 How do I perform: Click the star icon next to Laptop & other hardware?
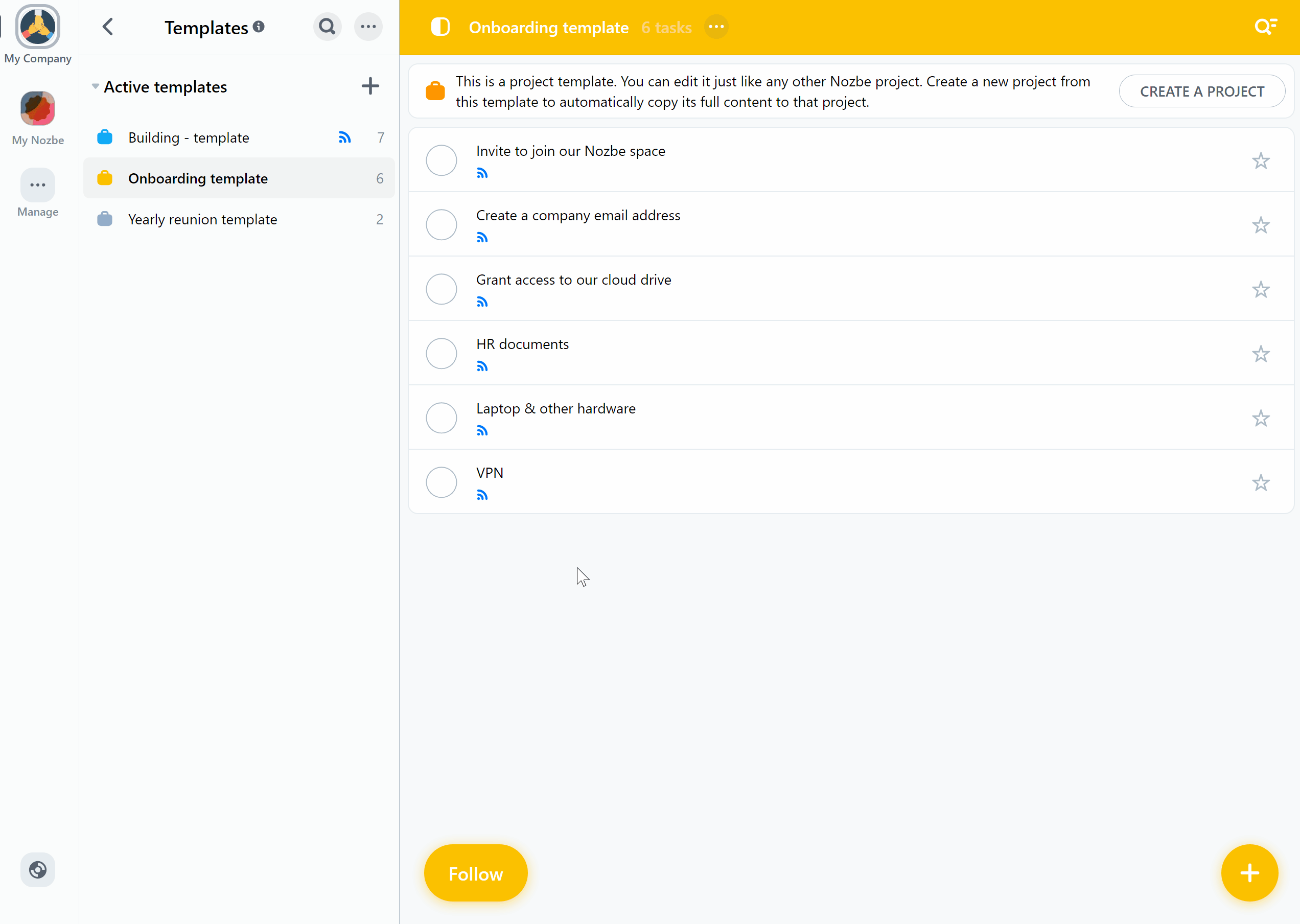pos(1261,417)
